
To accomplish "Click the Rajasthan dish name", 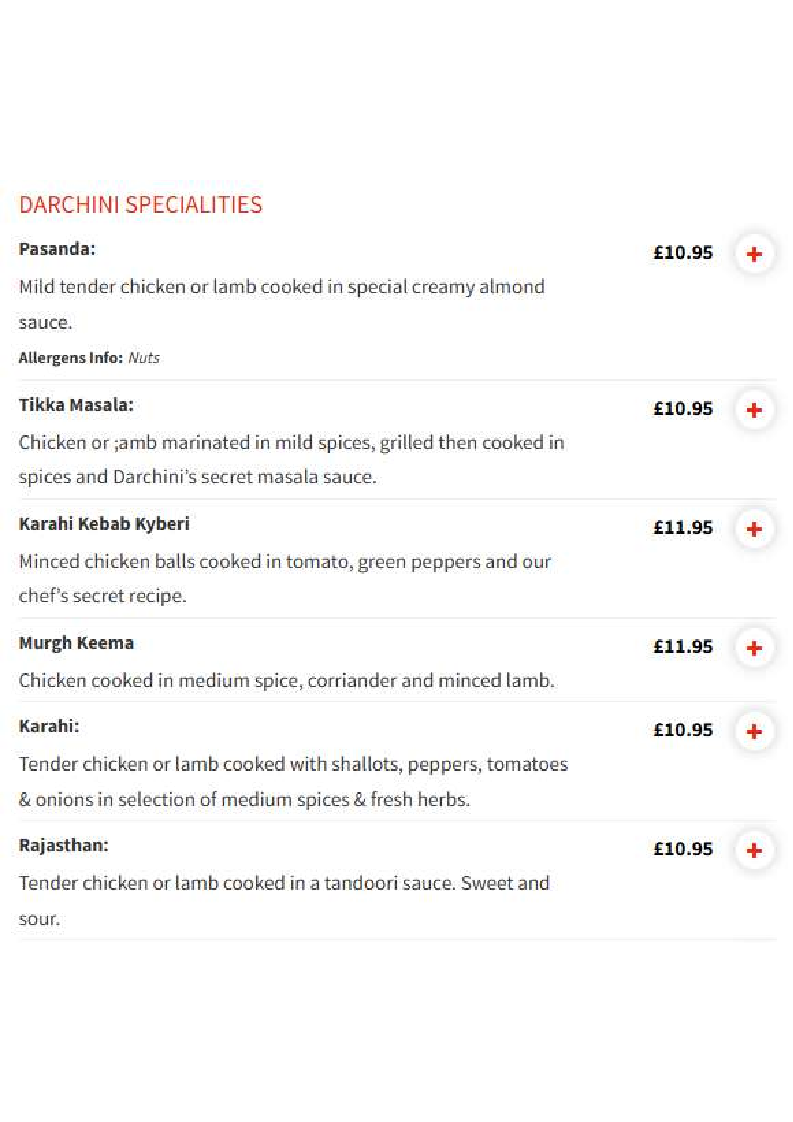I will pyautogui.click(x=63, y=845).
